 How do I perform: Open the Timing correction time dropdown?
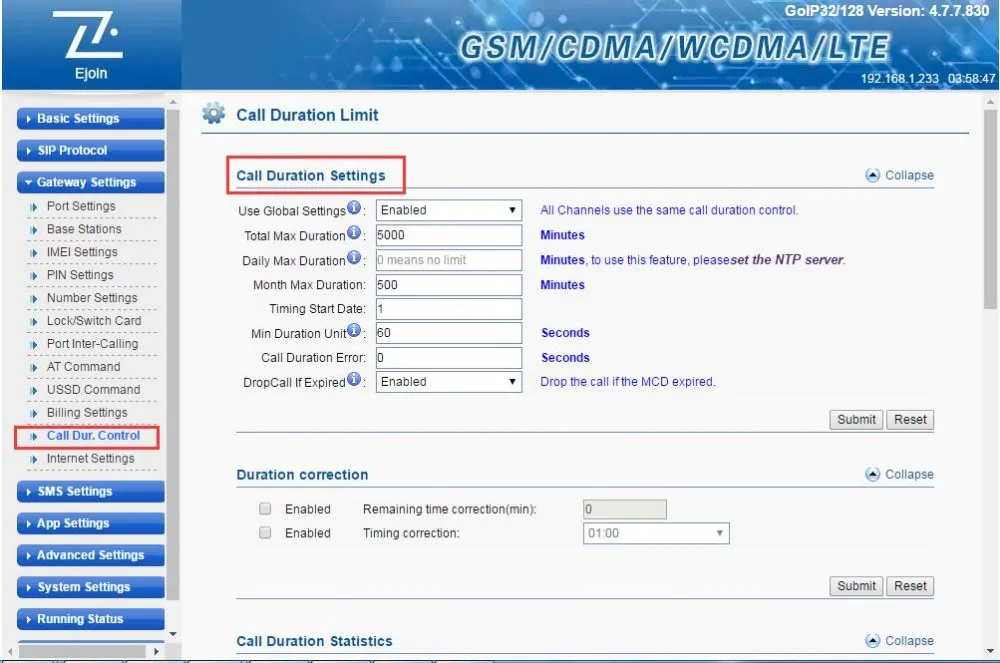(655, 534)
